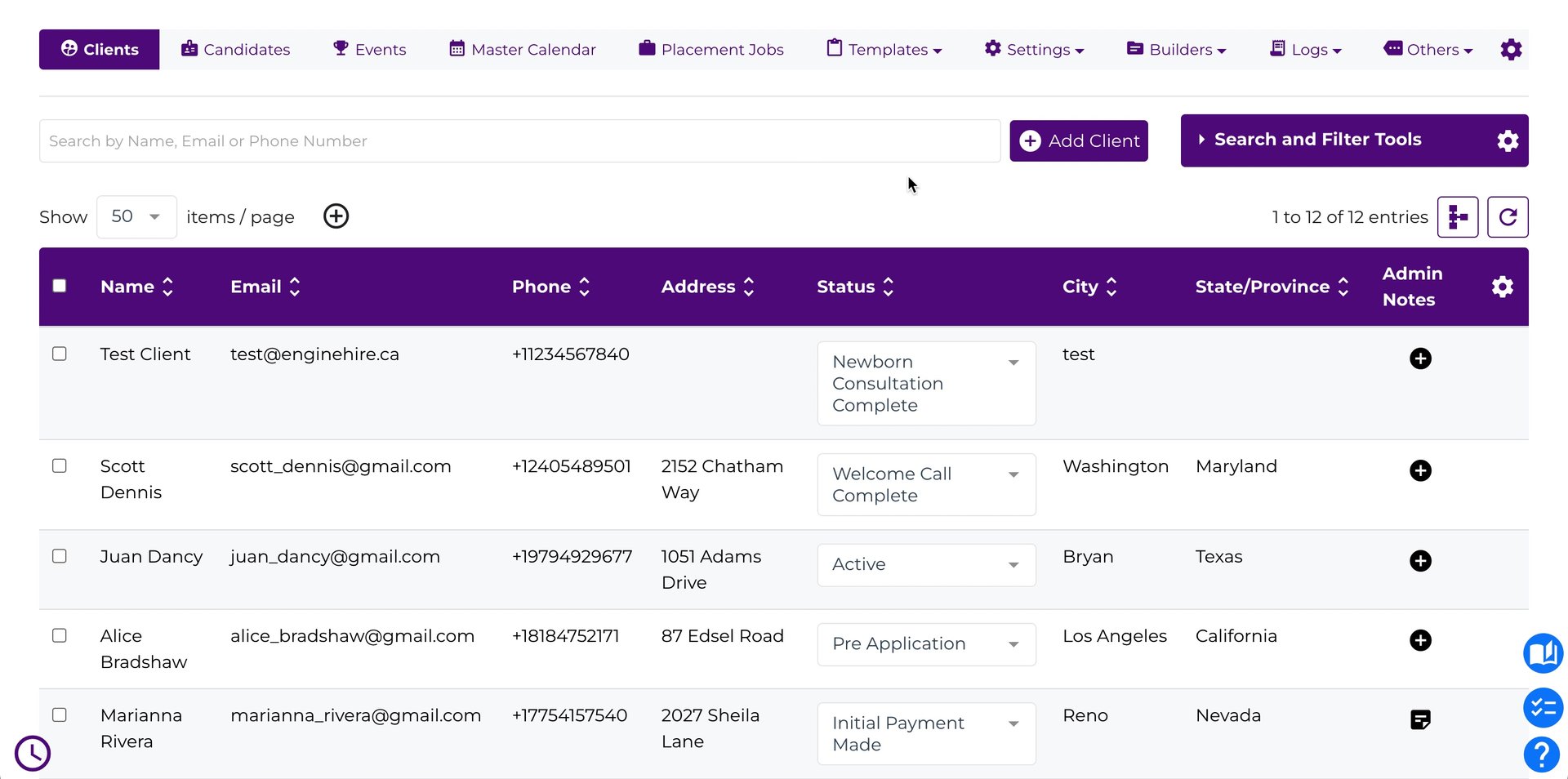Tick the checkbox for Juan Dancy
Image resolution: width=1568 pixels, height=779 pixels.
pyautogui.click(x=60, y=556)
